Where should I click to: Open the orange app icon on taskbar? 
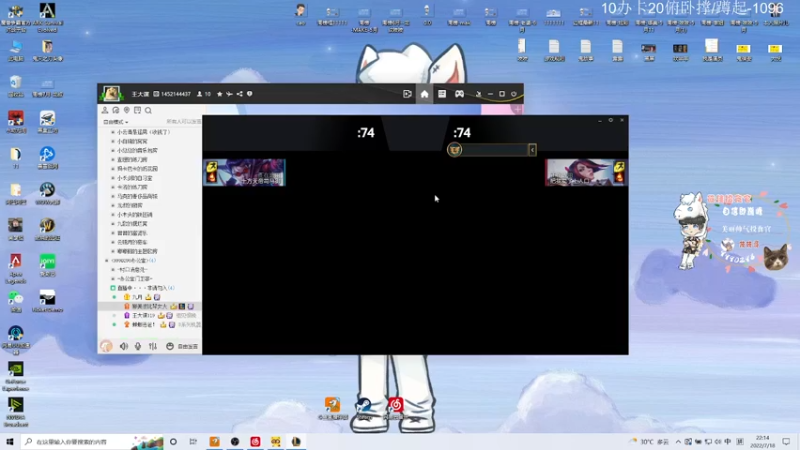[x=214, y=441]
